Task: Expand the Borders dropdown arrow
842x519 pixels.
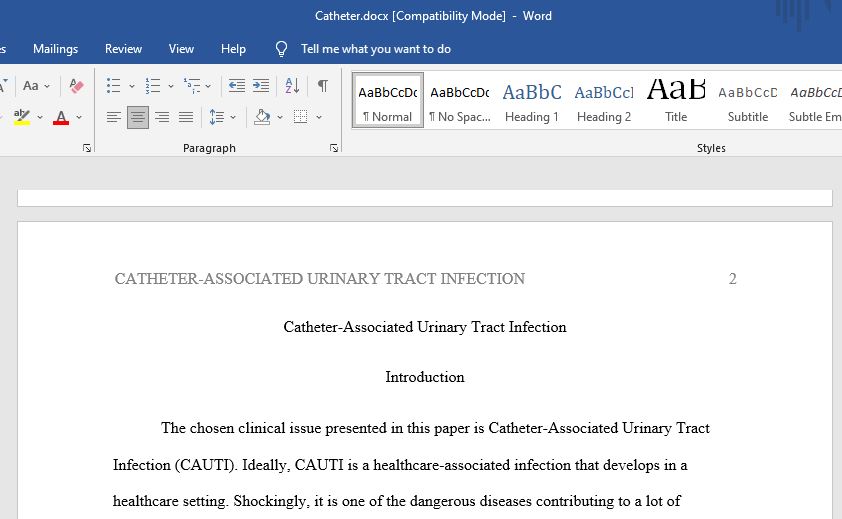Action: coord(319,117)
